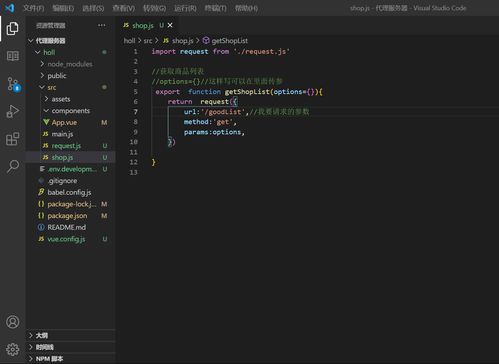Select shop.js in the file tree
The width and height of the screenshot is (499, 364).
click(71, 157)
